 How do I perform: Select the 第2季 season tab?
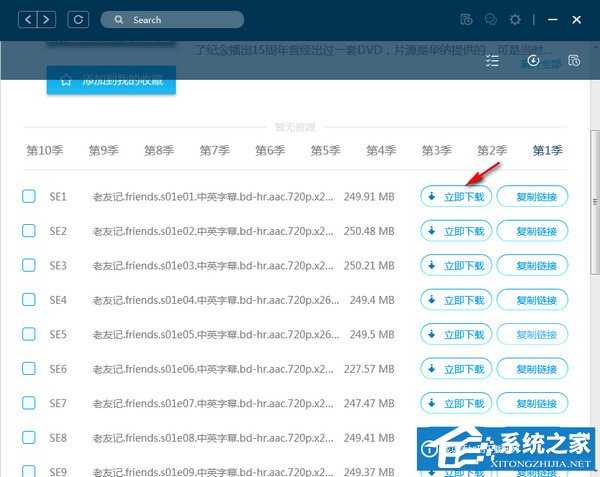(x=492, y=151)
